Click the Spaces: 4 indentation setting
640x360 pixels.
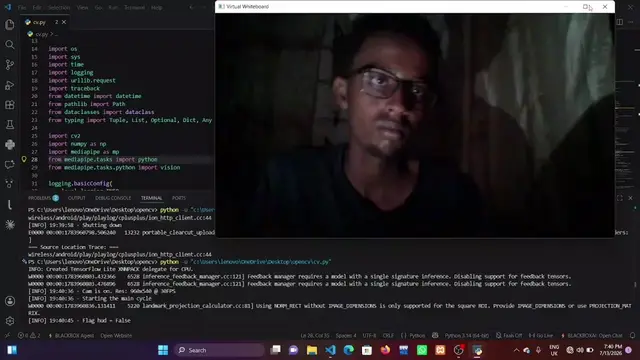click(x=346, y=336)
